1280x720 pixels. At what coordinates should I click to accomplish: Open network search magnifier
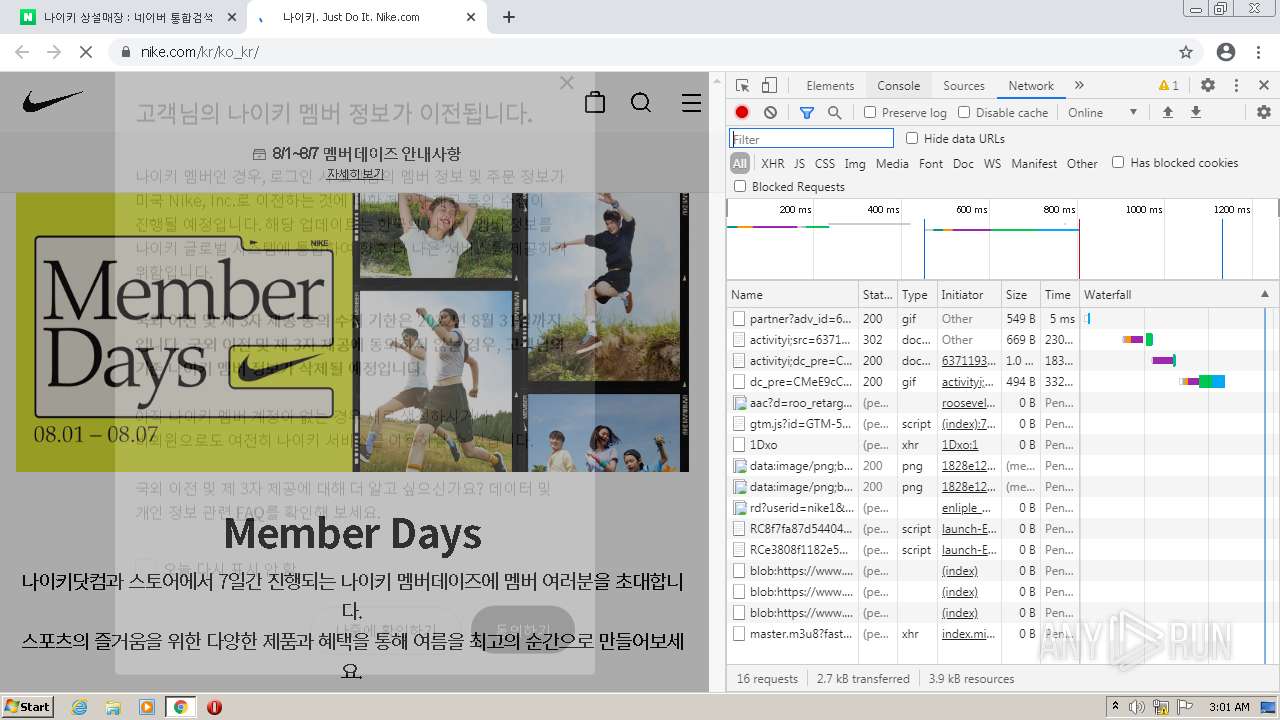(834, 113)
